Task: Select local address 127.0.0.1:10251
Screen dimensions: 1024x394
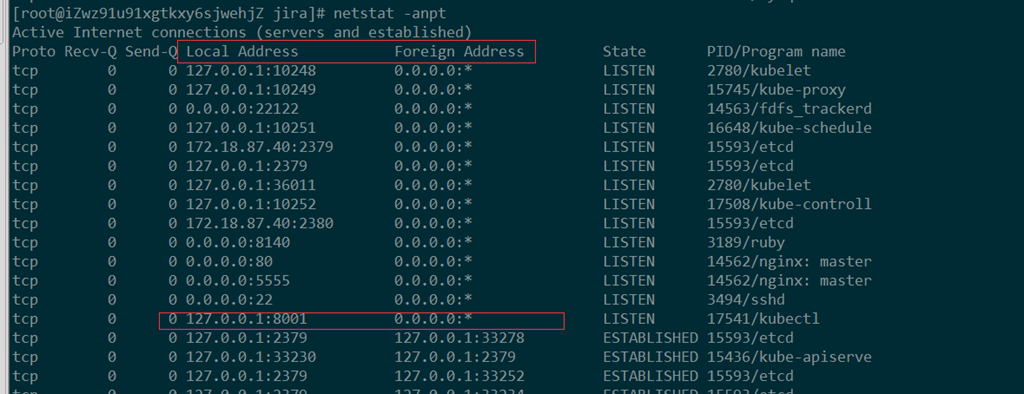Action: click(251, 128)
